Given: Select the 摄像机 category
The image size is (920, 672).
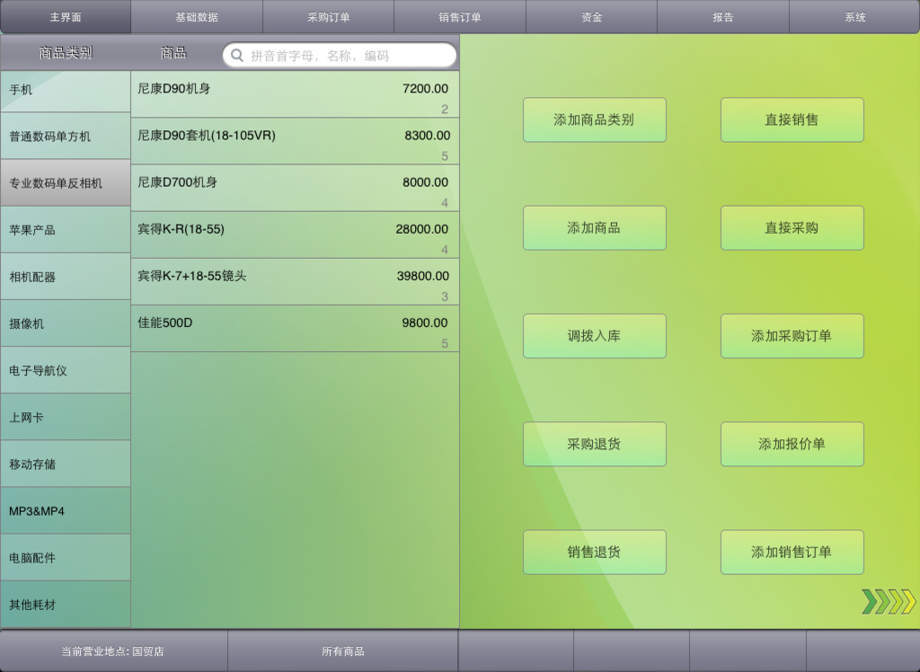Looking at the screenshot, I should [x=66, y=323].
